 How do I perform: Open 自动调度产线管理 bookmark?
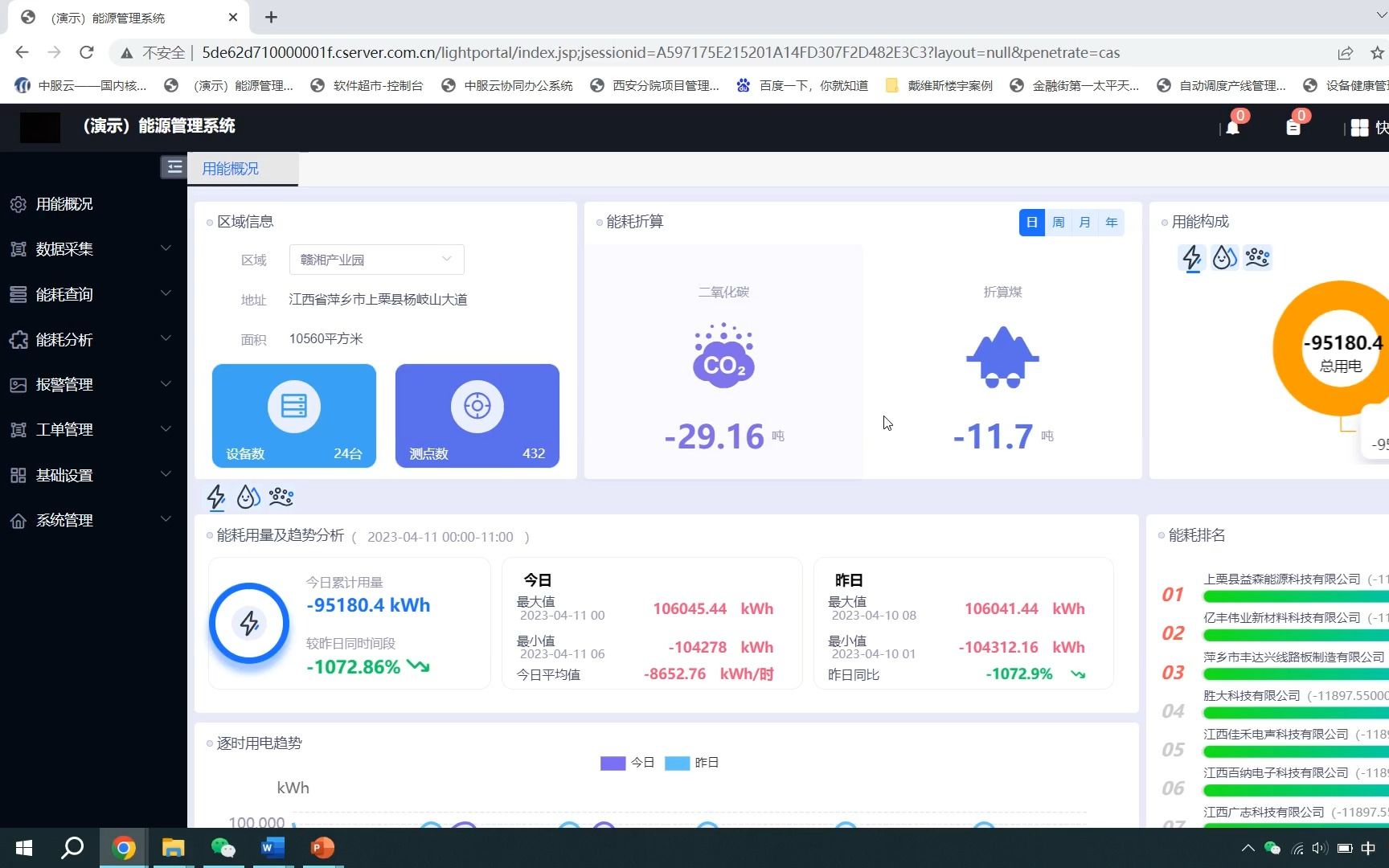1221,85
